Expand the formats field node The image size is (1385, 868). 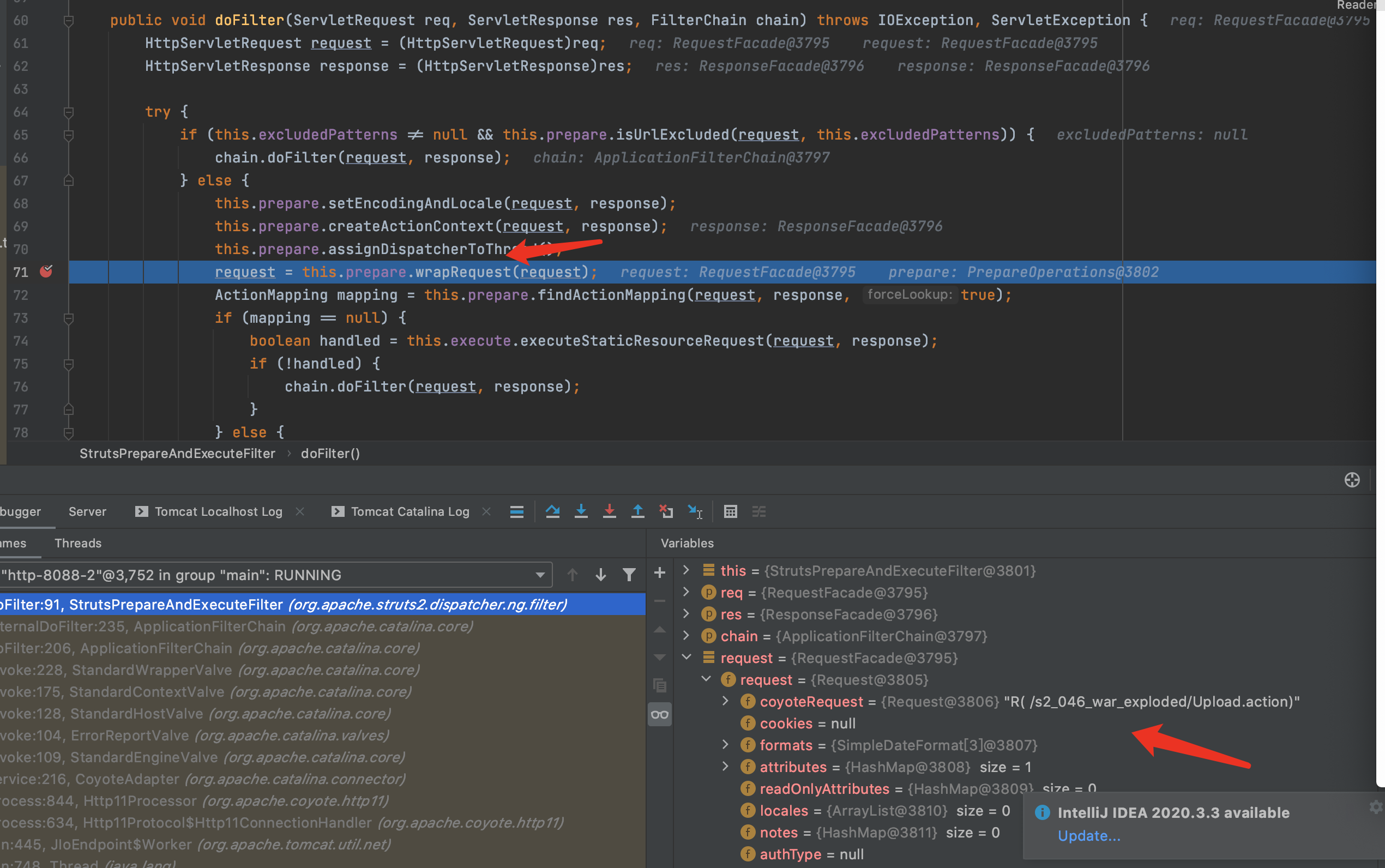726,745
